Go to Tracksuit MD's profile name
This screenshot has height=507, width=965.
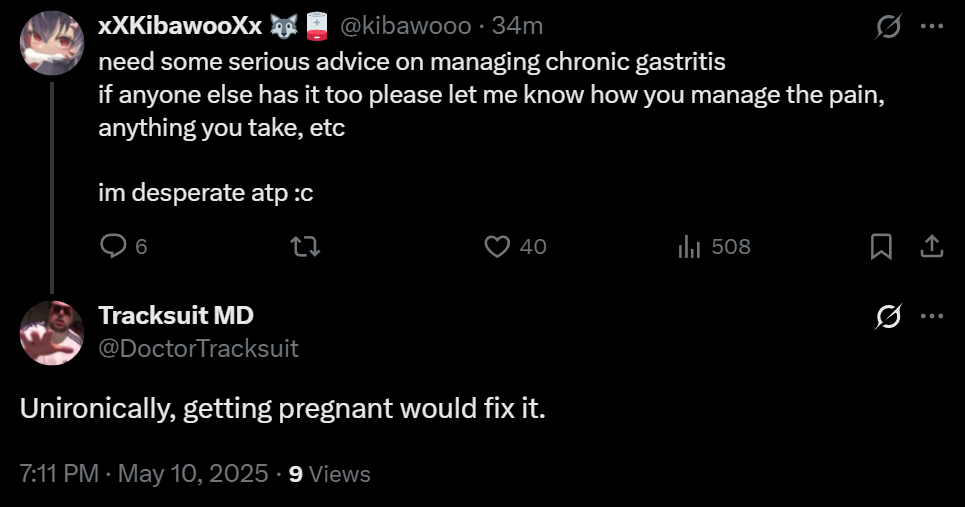tap(176, 316)
